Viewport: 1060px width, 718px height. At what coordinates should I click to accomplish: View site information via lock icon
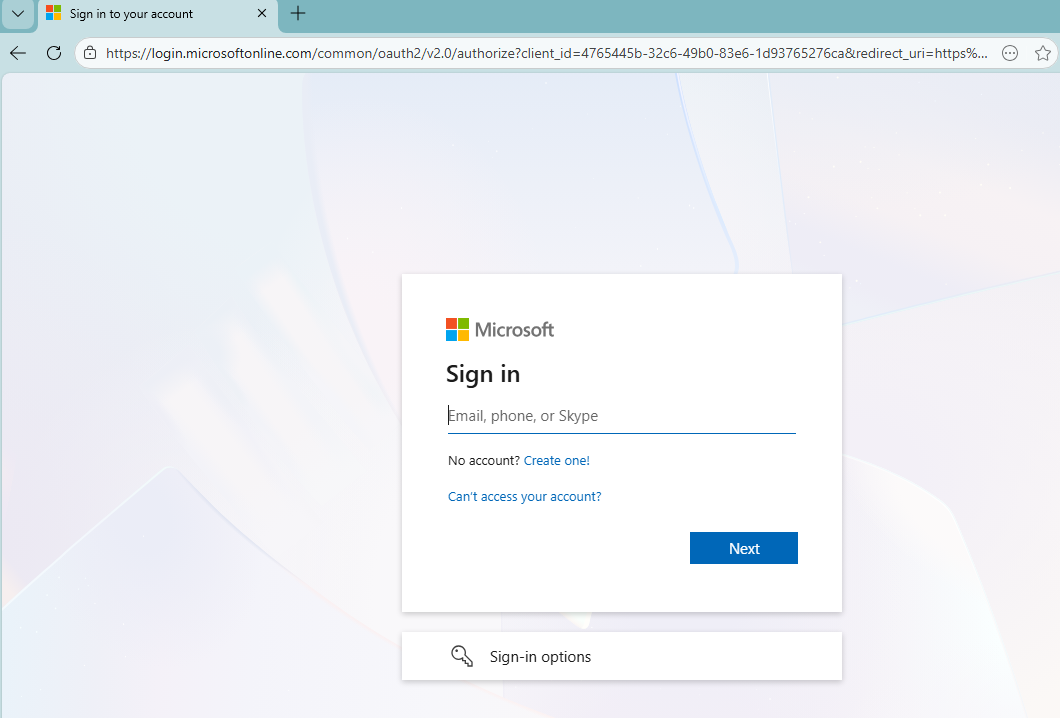pos(90,53)
